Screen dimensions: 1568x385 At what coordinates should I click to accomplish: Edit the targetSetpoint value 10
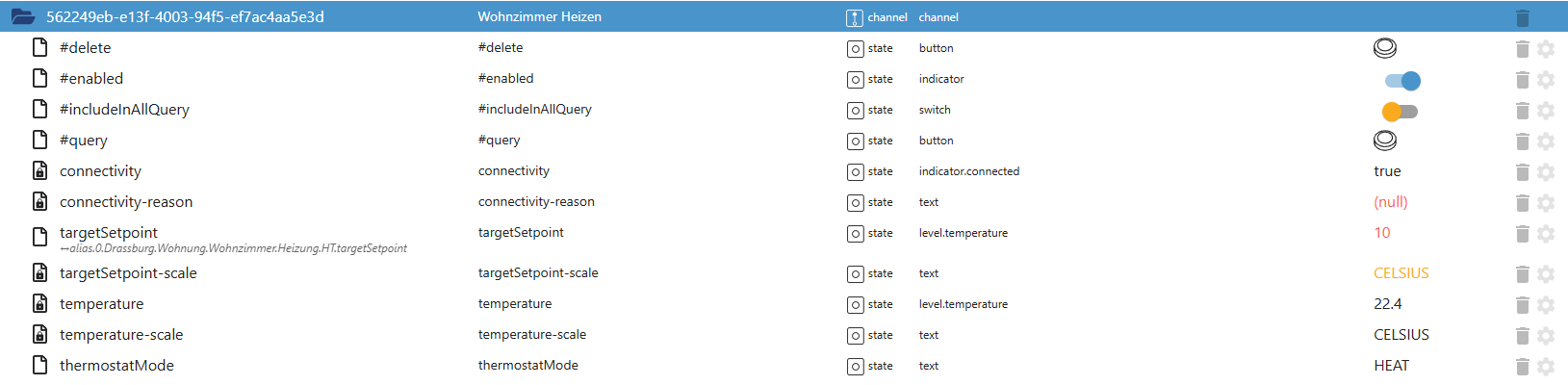click(x=1382, y=233)
